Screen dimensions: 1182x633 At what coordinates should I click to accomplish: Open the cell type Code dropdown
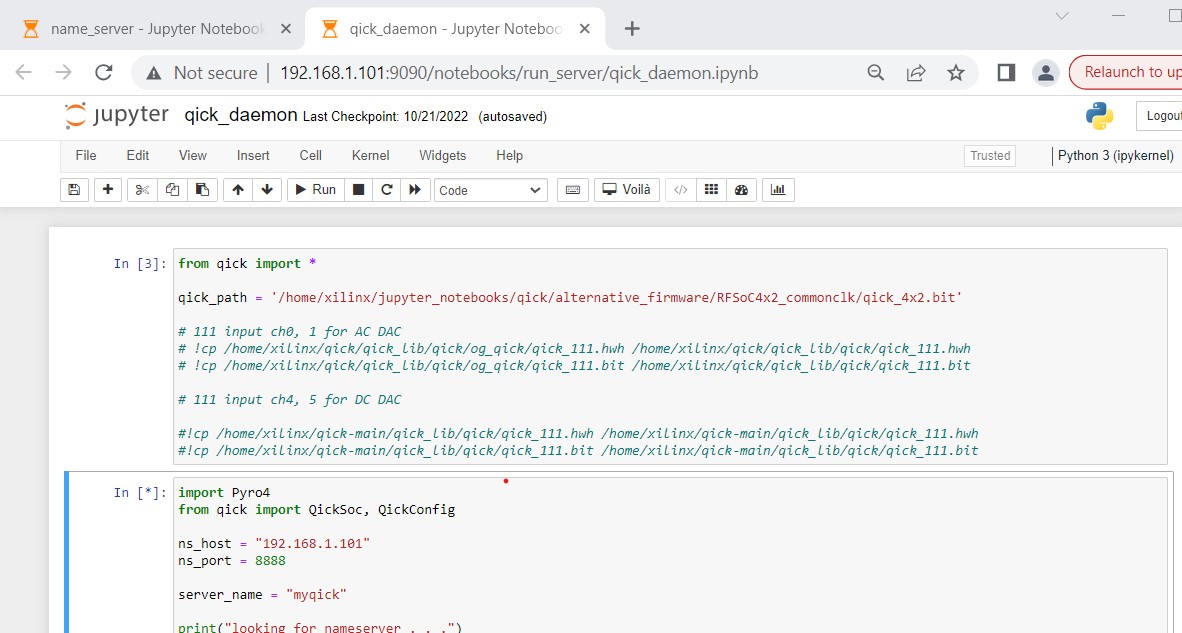pos(491,190)
